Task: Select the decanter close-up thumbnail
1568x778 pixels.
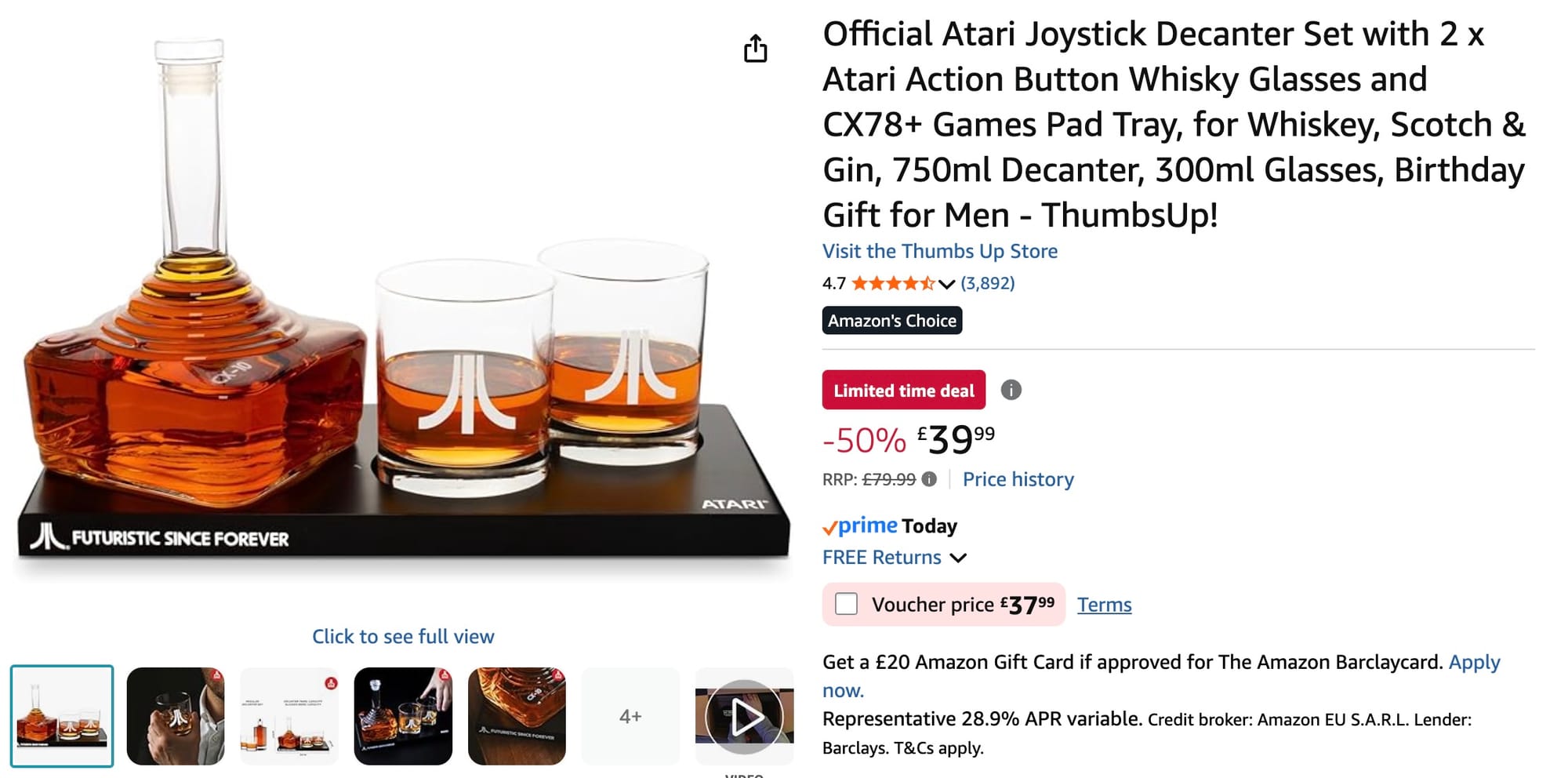Action: [517, 715]
